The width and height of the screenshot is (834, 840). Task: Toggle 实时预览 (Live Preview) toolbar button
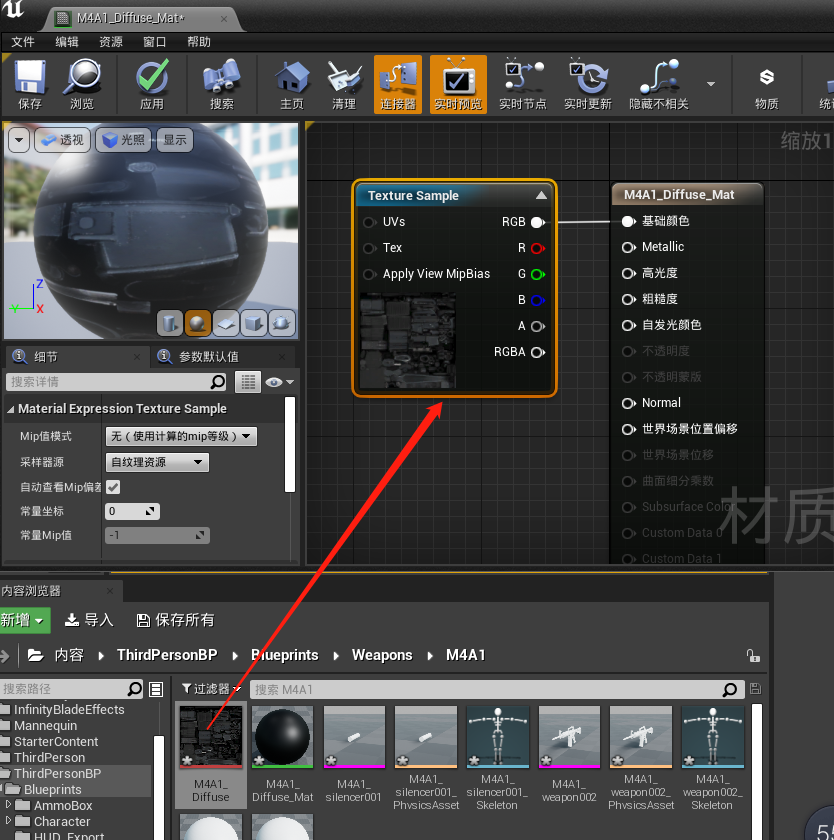(459, 84)
